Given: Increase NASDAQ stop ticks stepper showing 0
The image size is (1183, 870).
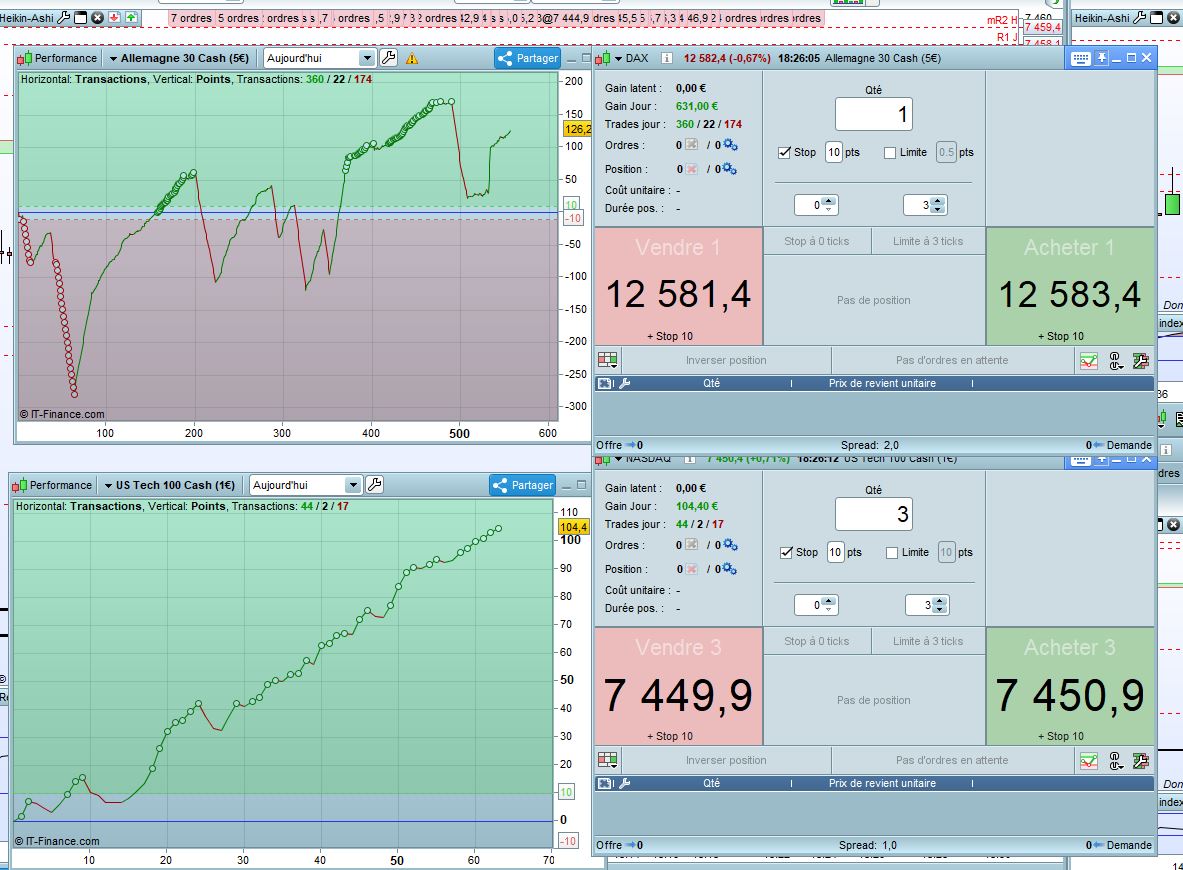Looking at the screenshot, I should [828, 601].
